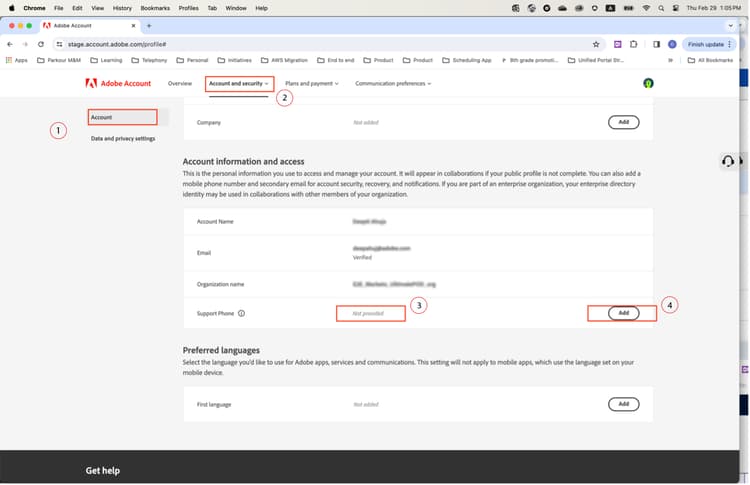Open the Bookmarks menu in the menu bar
The height and width of the screenshot is (485, 750).
pos(155,8)
